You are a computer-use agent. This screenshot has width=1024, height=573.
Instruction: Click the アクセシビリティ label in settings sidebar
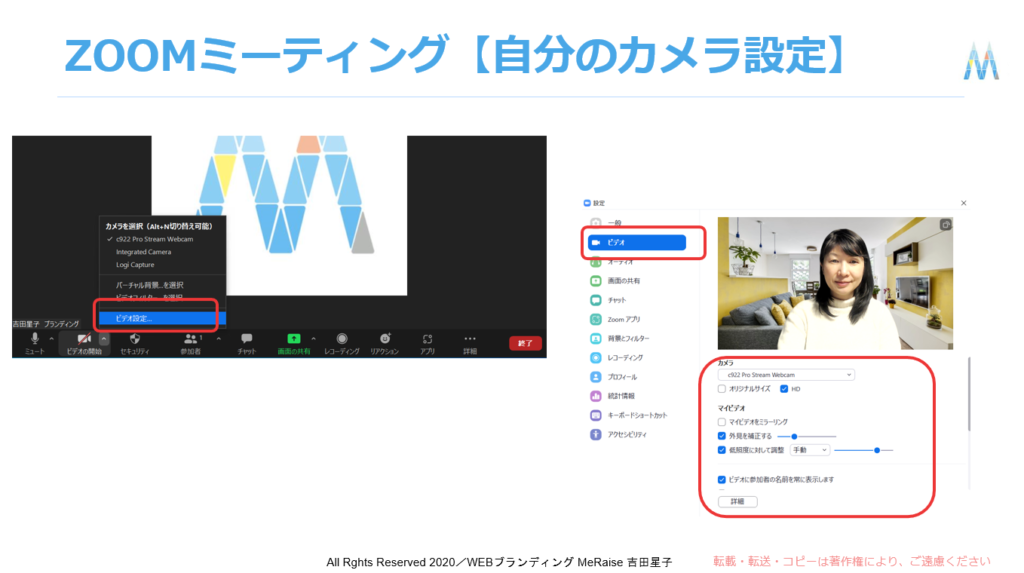(x=627, y=434)
